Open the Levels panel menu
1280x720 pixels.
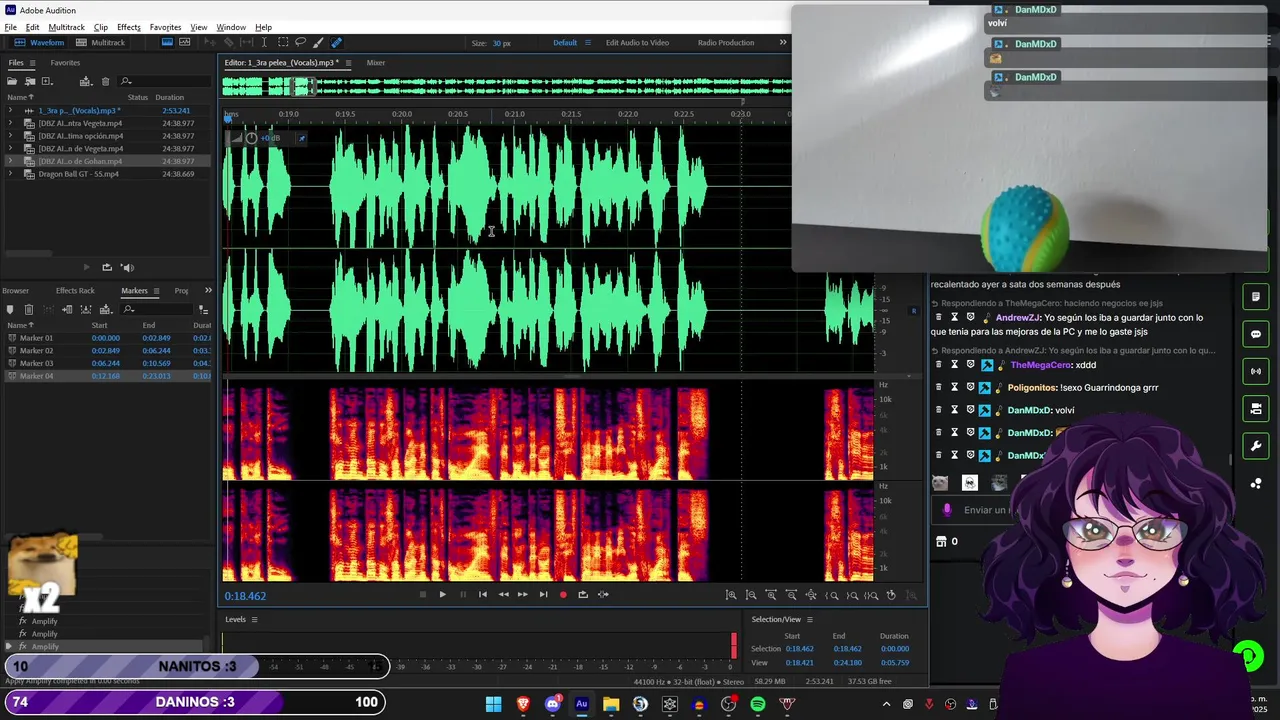point(254,619)
